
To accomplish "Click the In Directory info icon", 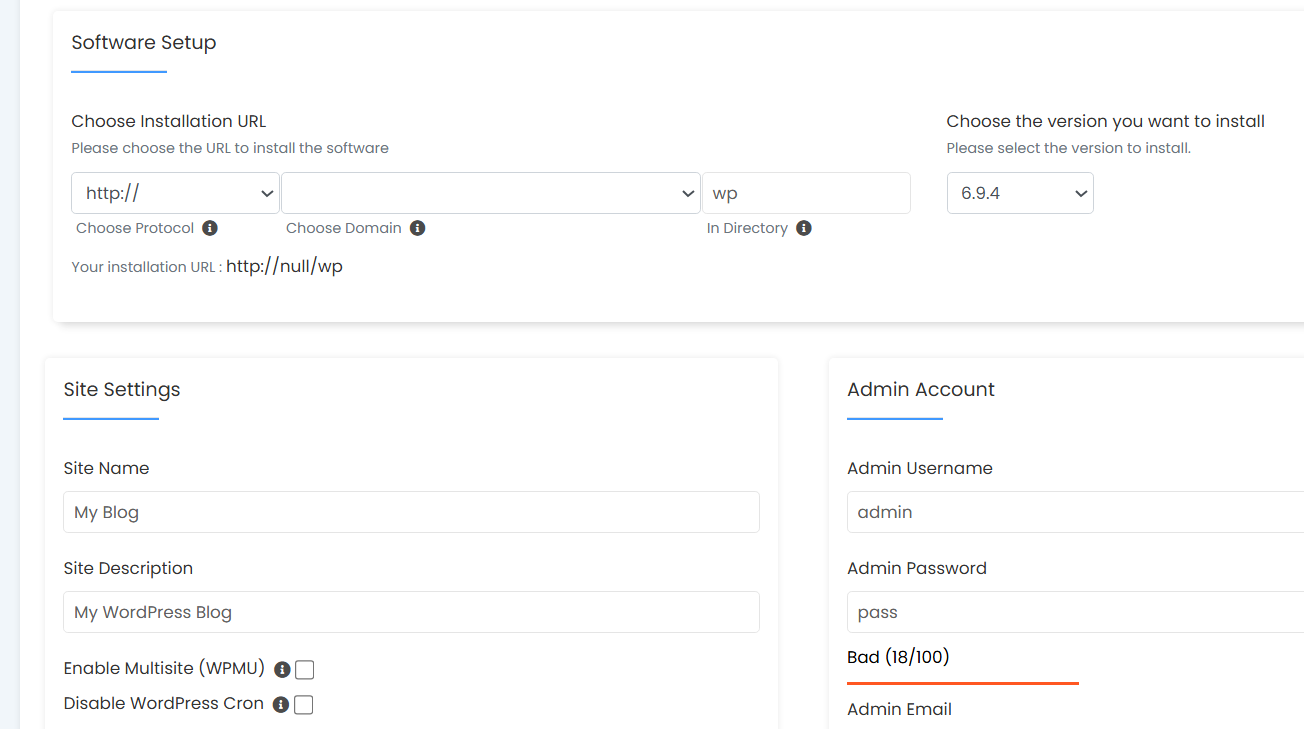I will click(804, 228).
